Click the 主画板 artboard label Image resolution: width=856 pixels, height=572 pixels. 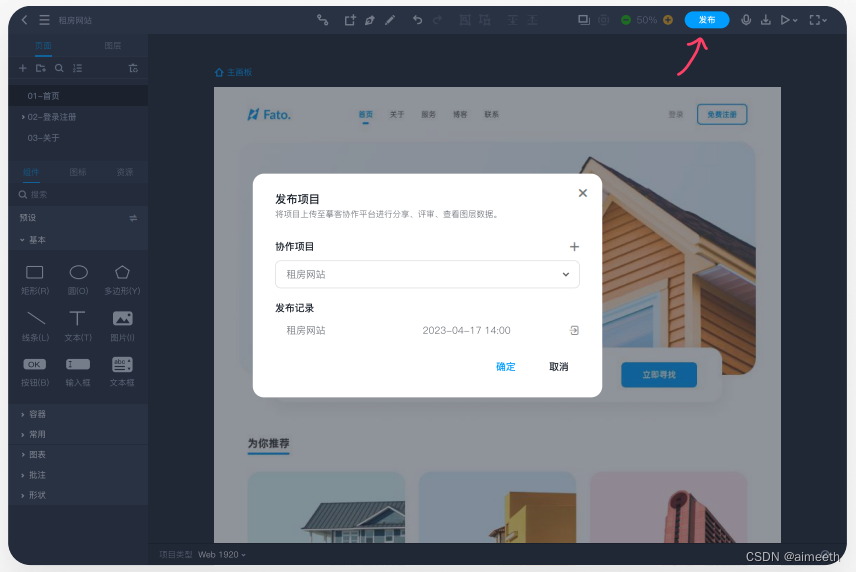point(234,72)
